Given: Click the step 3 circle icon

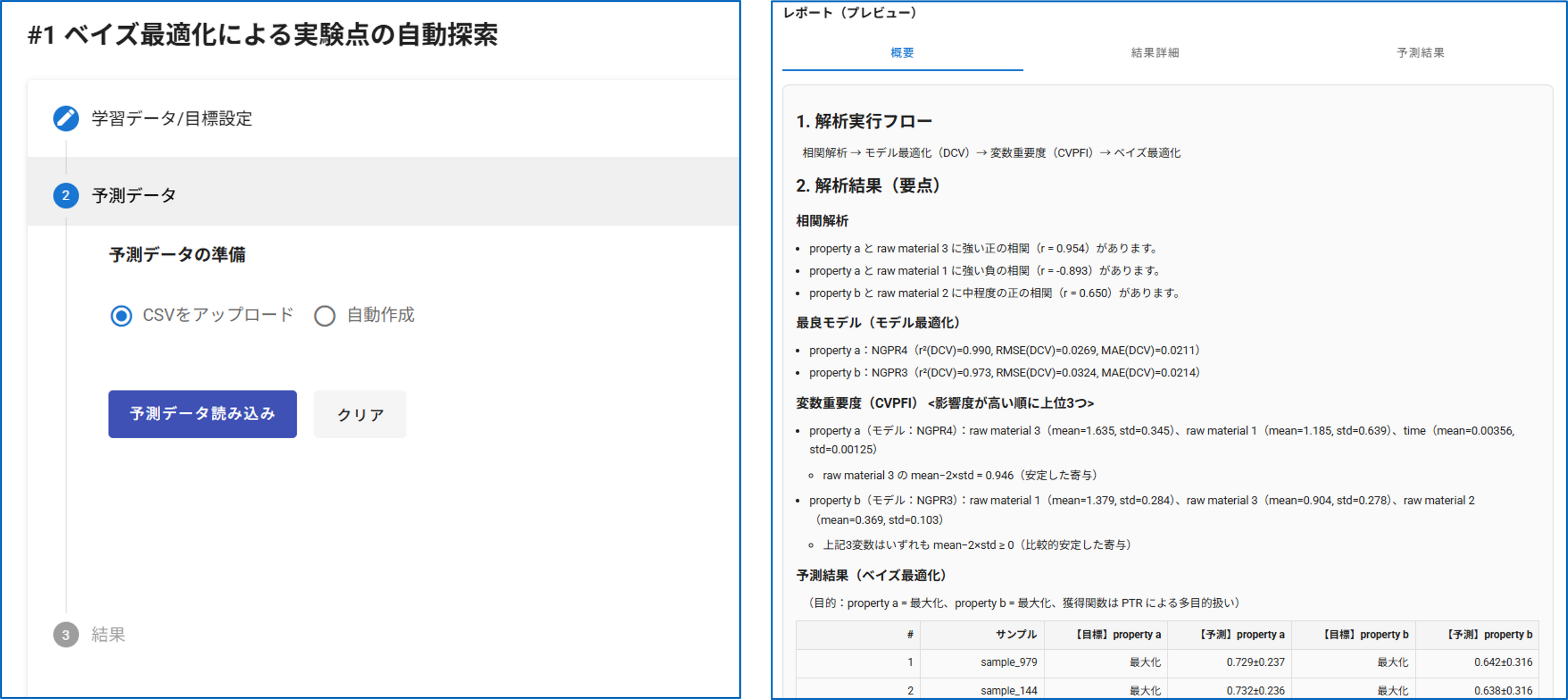Looking at the screenshot, I should [66, 634].
